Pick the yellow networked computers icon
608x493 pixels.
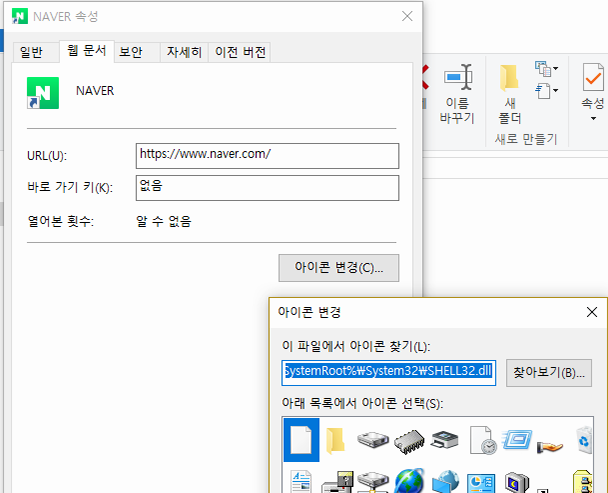[583, 481]
